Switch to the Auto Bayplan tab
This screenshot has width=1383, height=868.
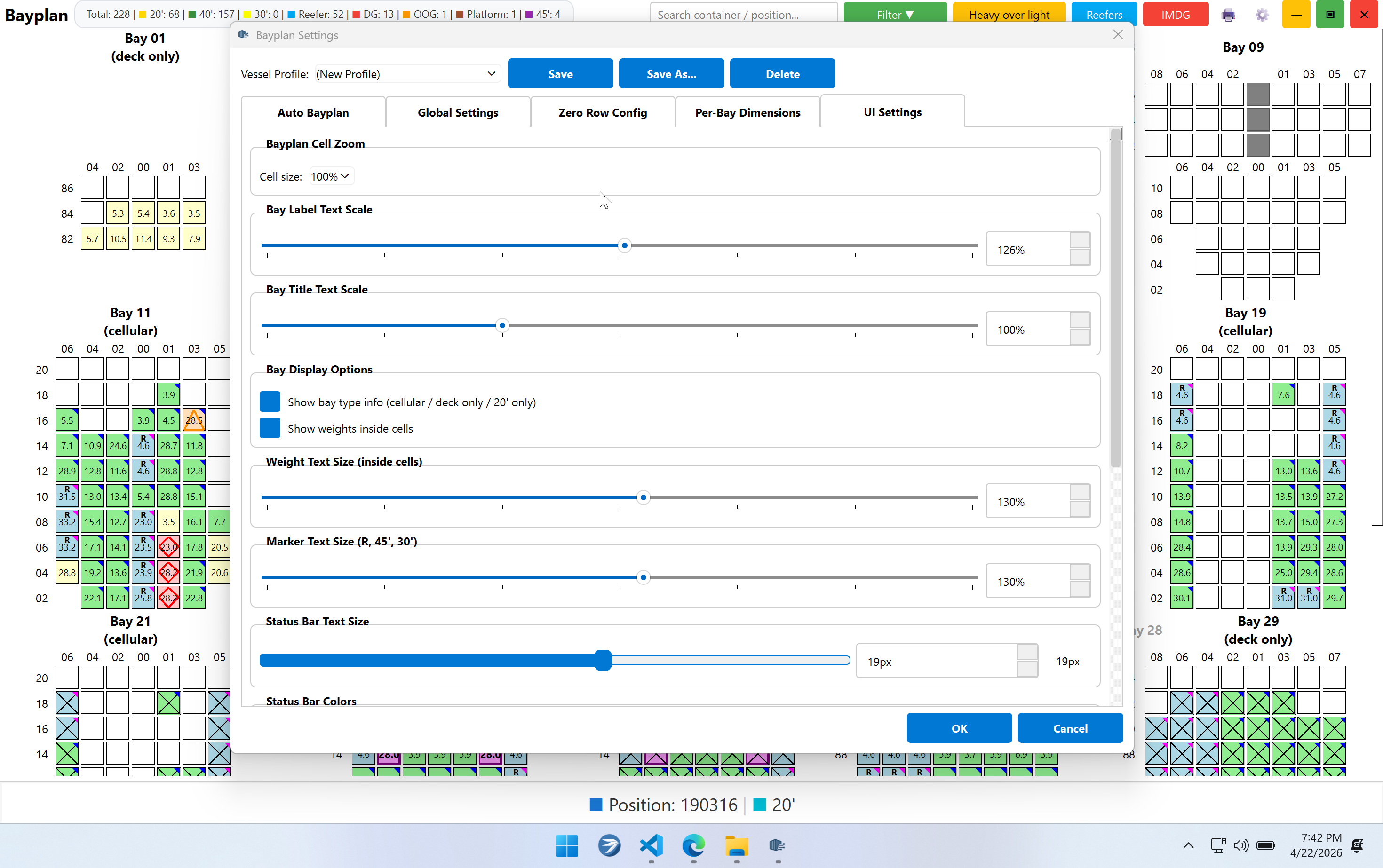click(313, 112)
